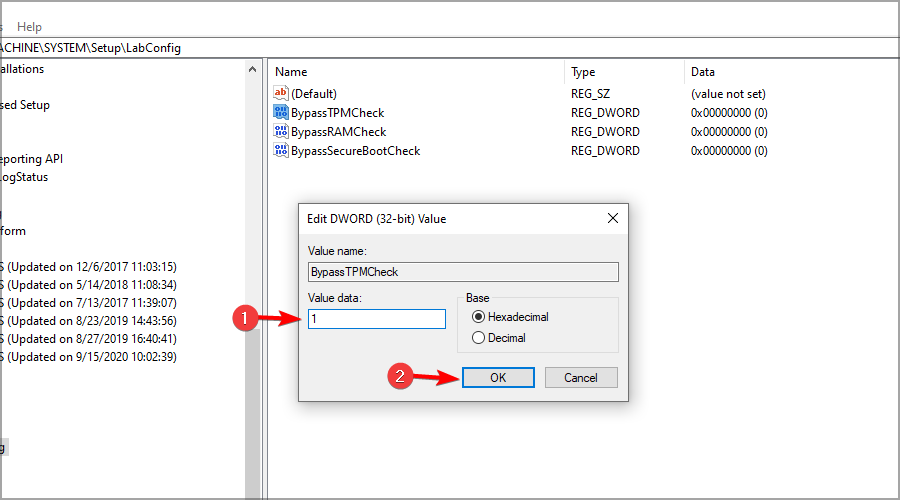This screenshot has width=900, height=500.
Task: Select the tree entry updated on 8/23/2019
Action: click(90, 321)
